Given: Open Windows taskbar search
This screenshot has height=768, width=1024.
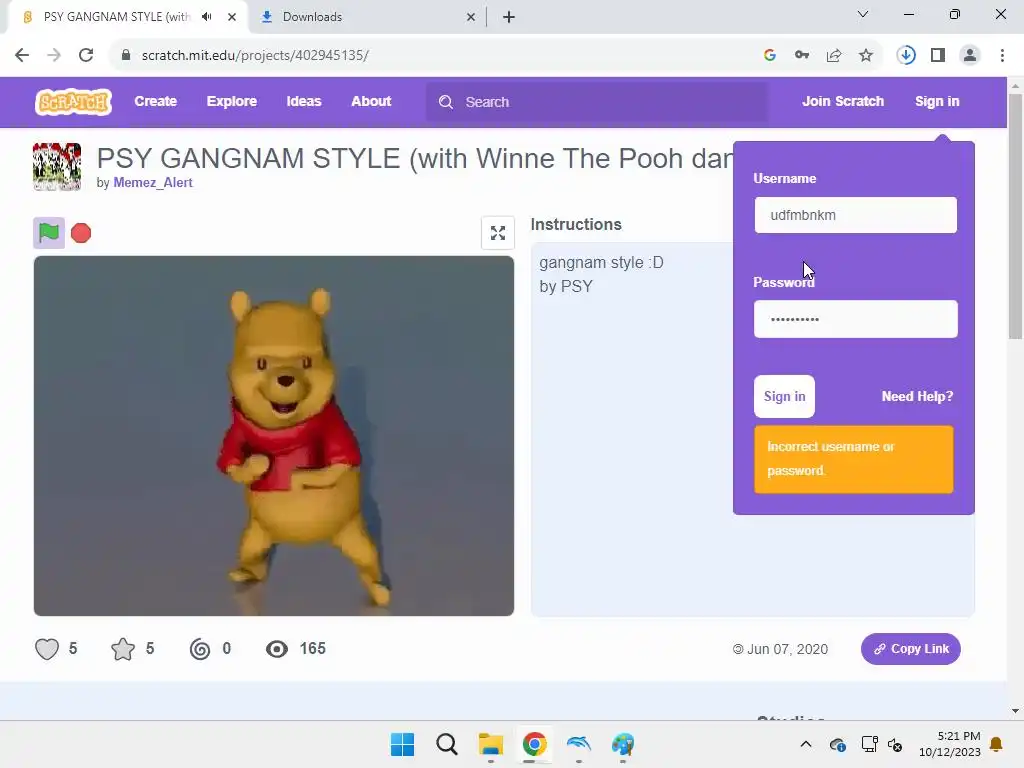Looking at the screenshot, I should tap(447, 744).
